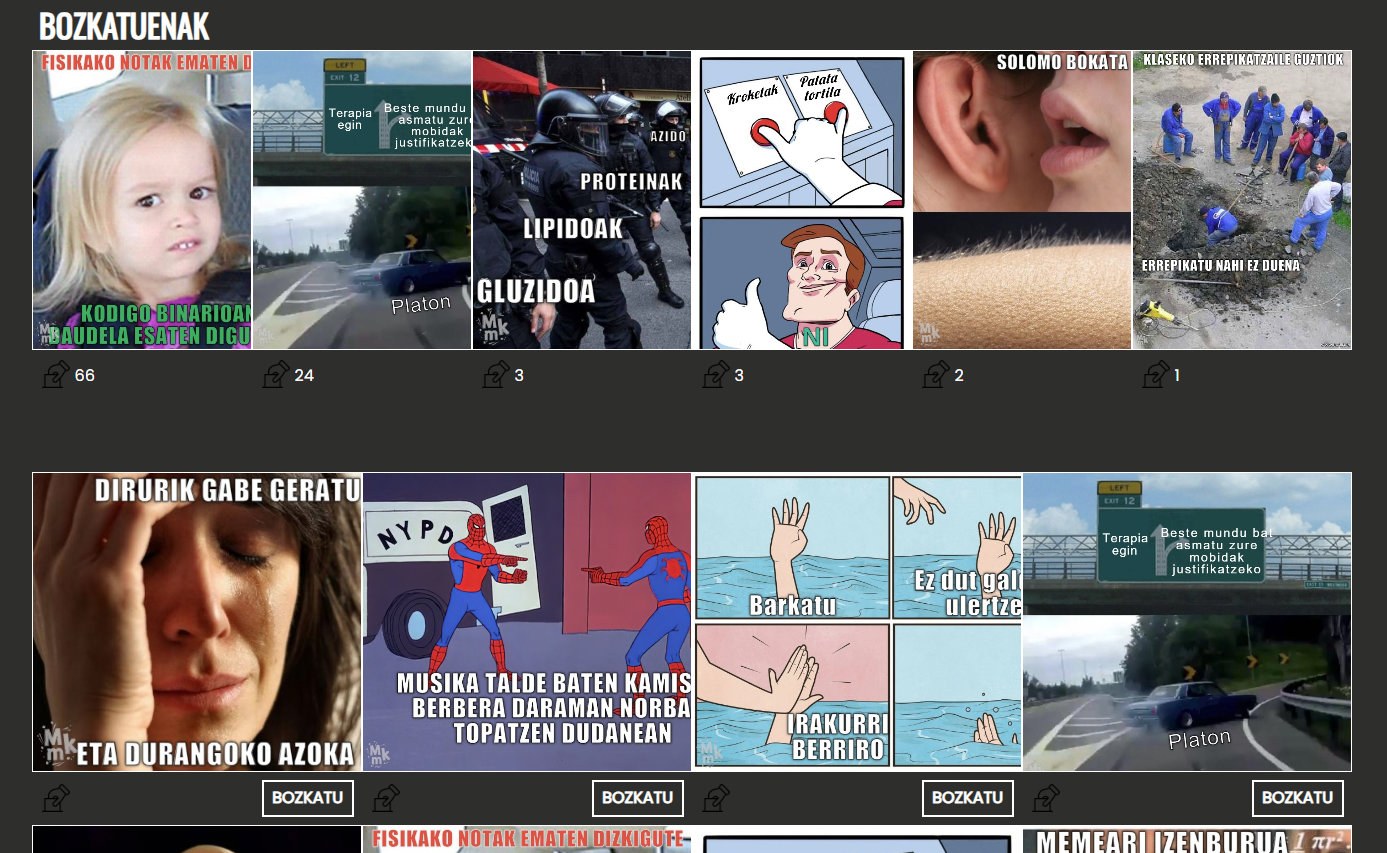Open the Proteinak Lipidoak riot police meme
Screen dimensions: 1387x853
tap(582, 200)
